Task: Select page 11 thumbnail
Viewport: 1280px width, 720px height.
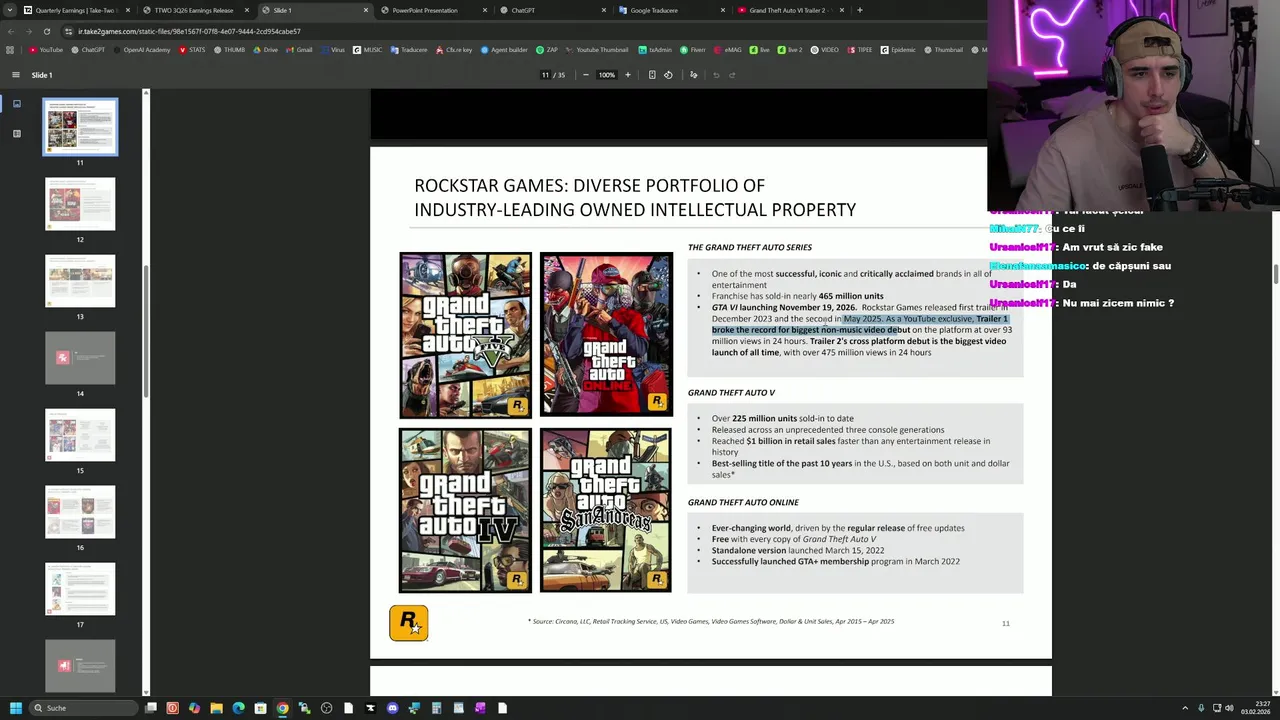Action: pos(80,127)
